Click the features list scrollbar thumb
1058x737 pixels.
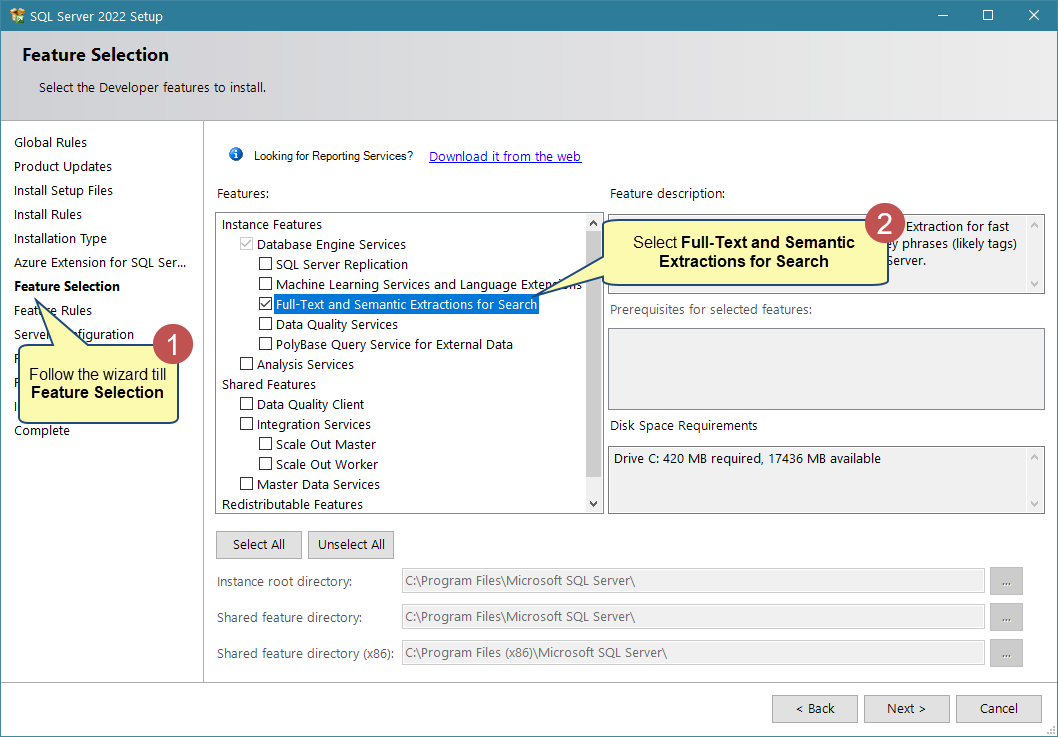593,354
